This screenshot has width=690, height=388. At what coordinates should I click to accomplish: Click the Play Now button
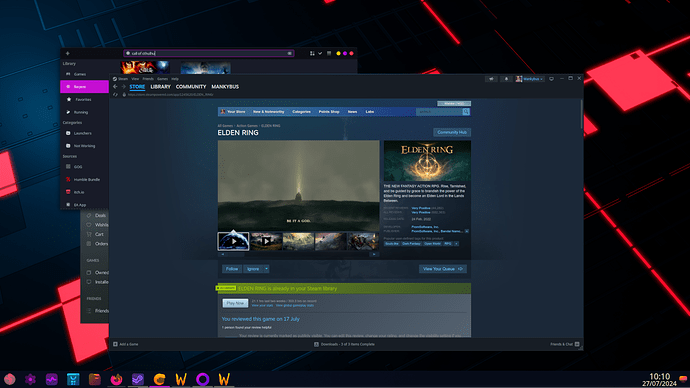point(235,303)
